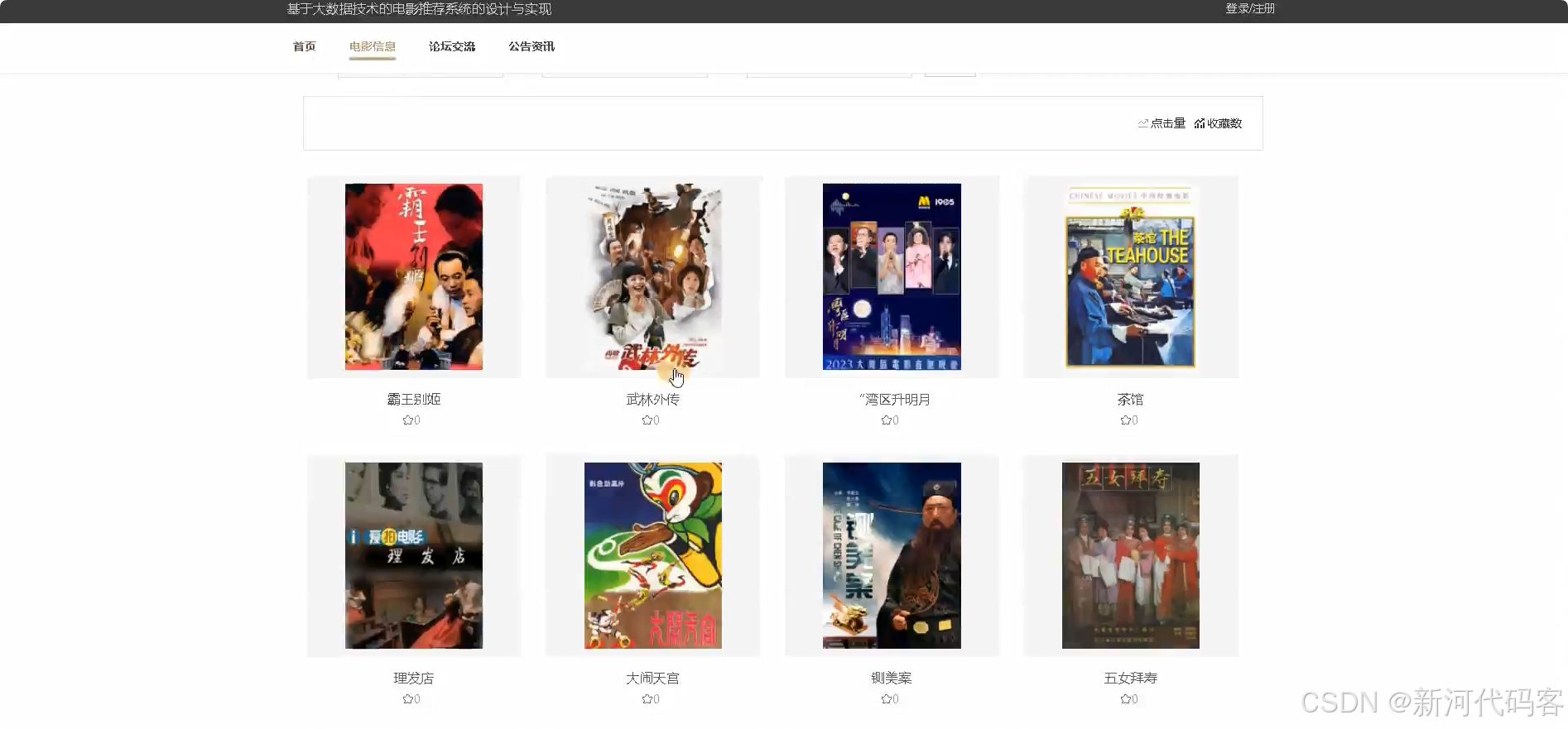Click the 茶馆 title text

(1130, 400)
